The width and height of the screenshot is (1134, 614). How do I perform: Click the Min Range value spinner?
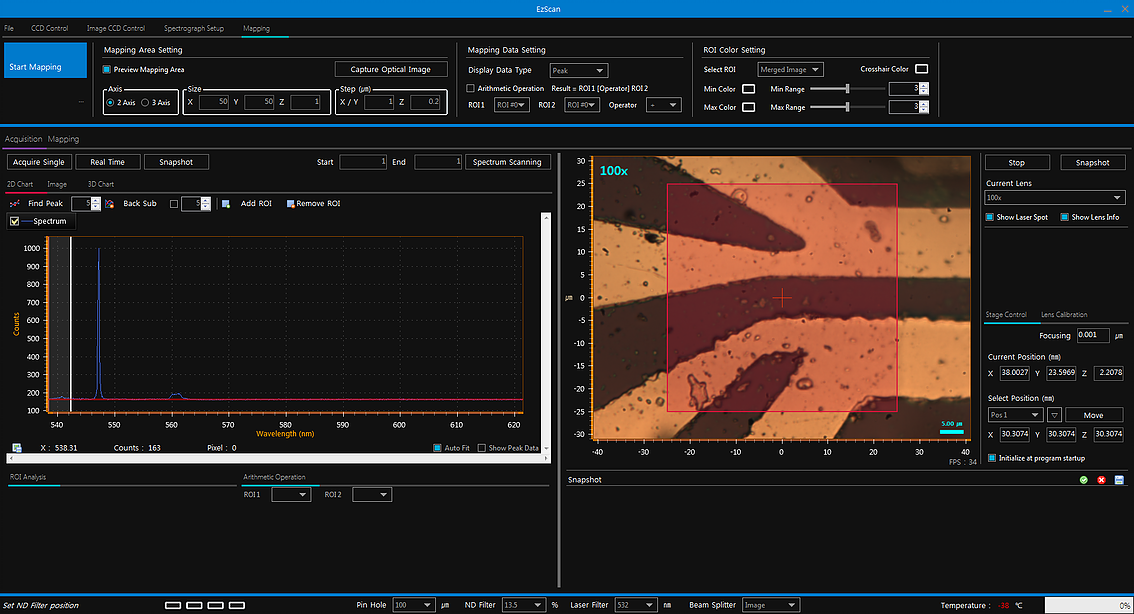[x=924, y=89]
